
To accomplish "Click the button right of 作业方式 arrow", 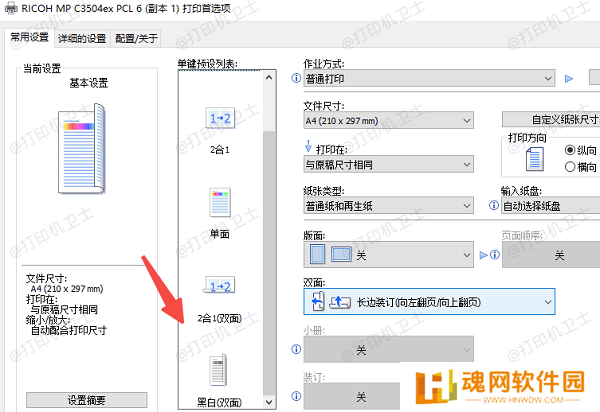I will 594,77.
